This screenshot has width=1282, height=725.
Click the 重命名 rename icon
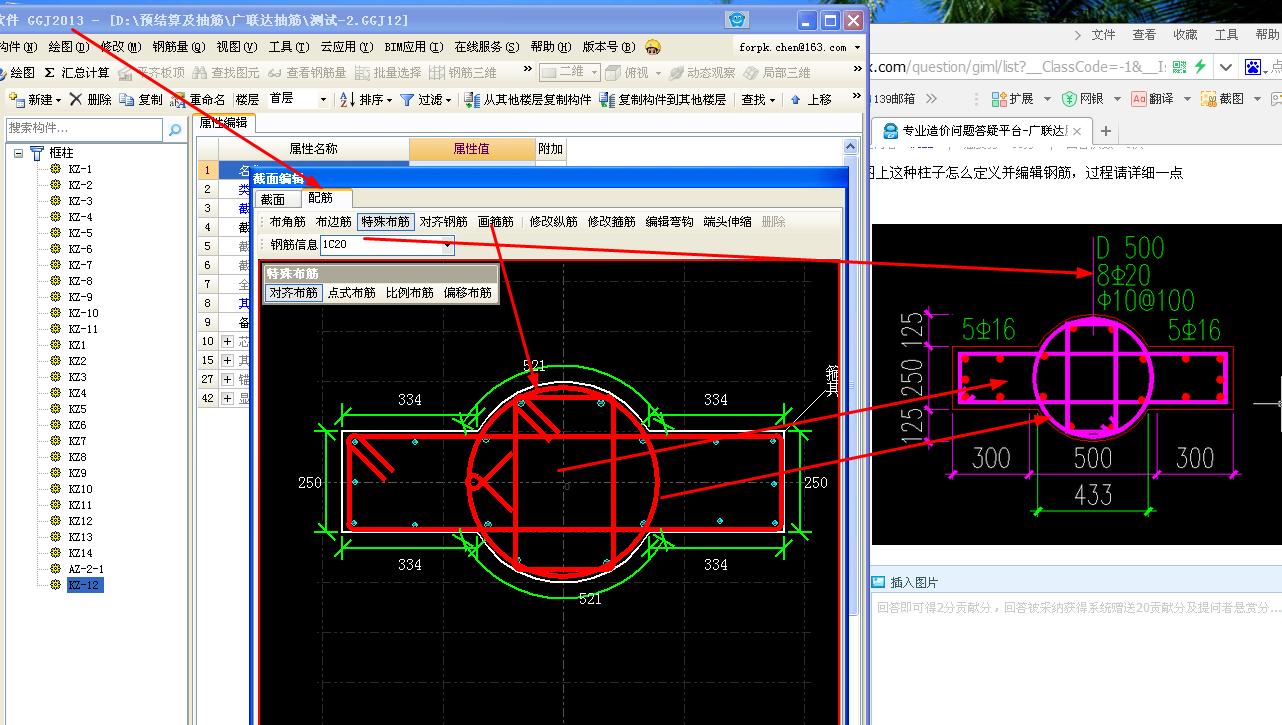(x=179, y=100)
